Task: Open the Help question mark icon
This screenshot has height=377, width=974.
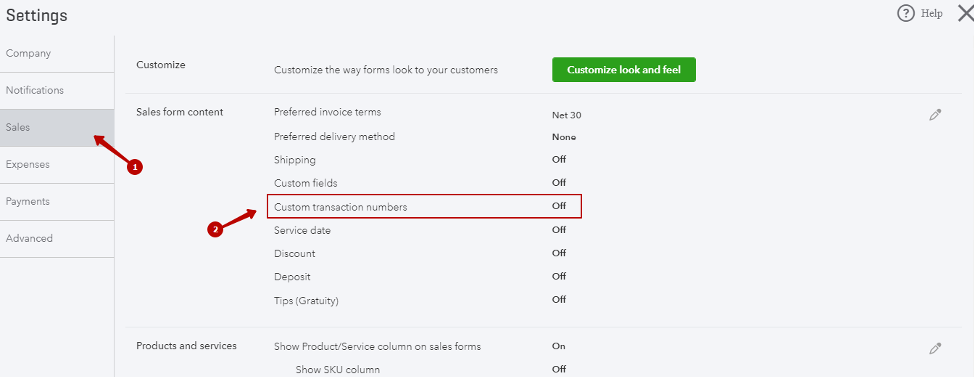Action: (906, 14)
